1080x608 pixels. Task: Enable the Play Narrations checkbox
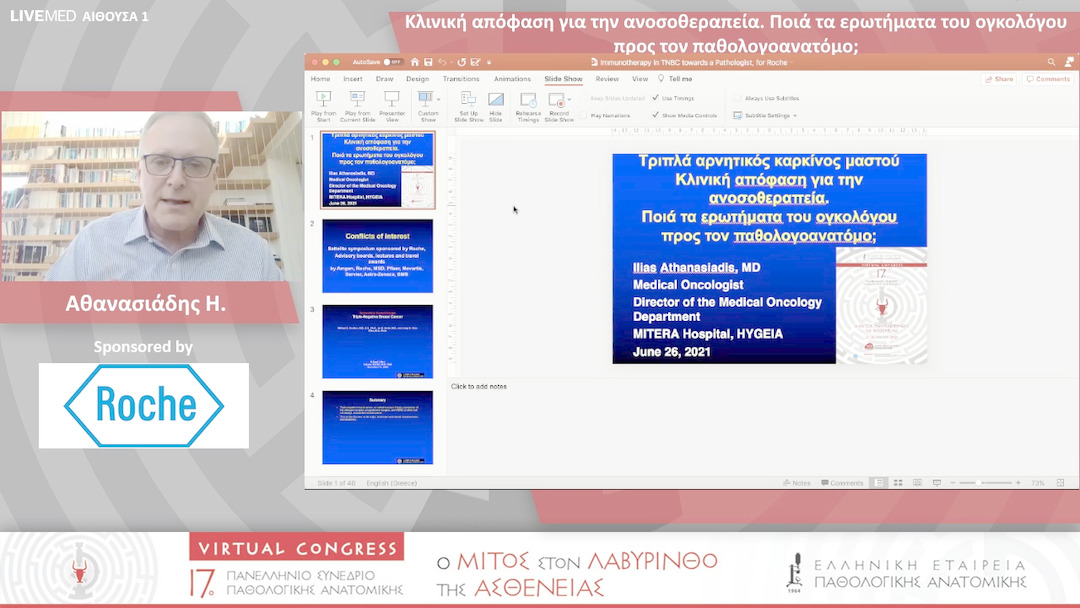pos(583,115)
